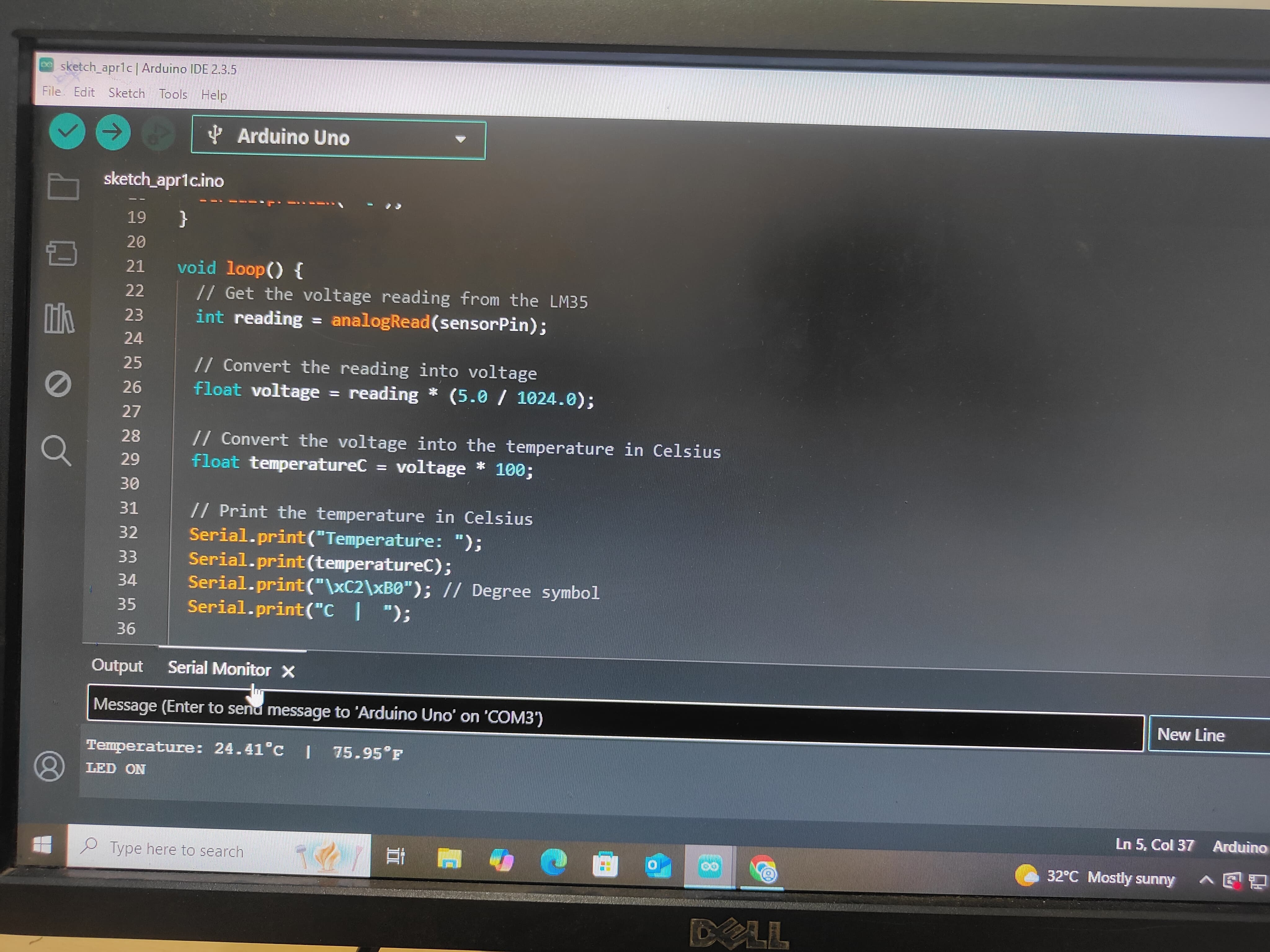Viewport: 1270px width, 952px height.
Task: Open the Tools menu
Action: pyautogui.click(x=173, y=94)
